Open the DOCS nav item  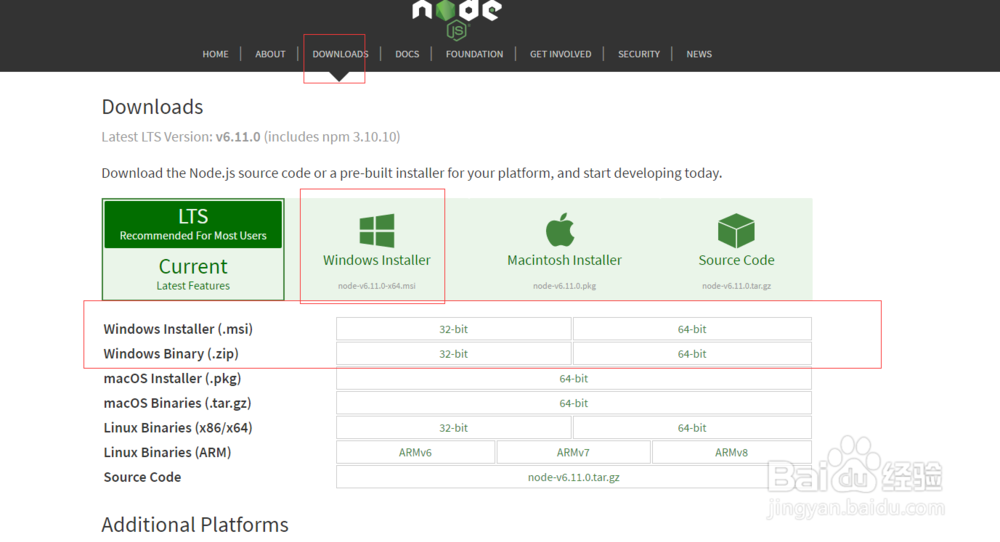[x=407, y=54]
